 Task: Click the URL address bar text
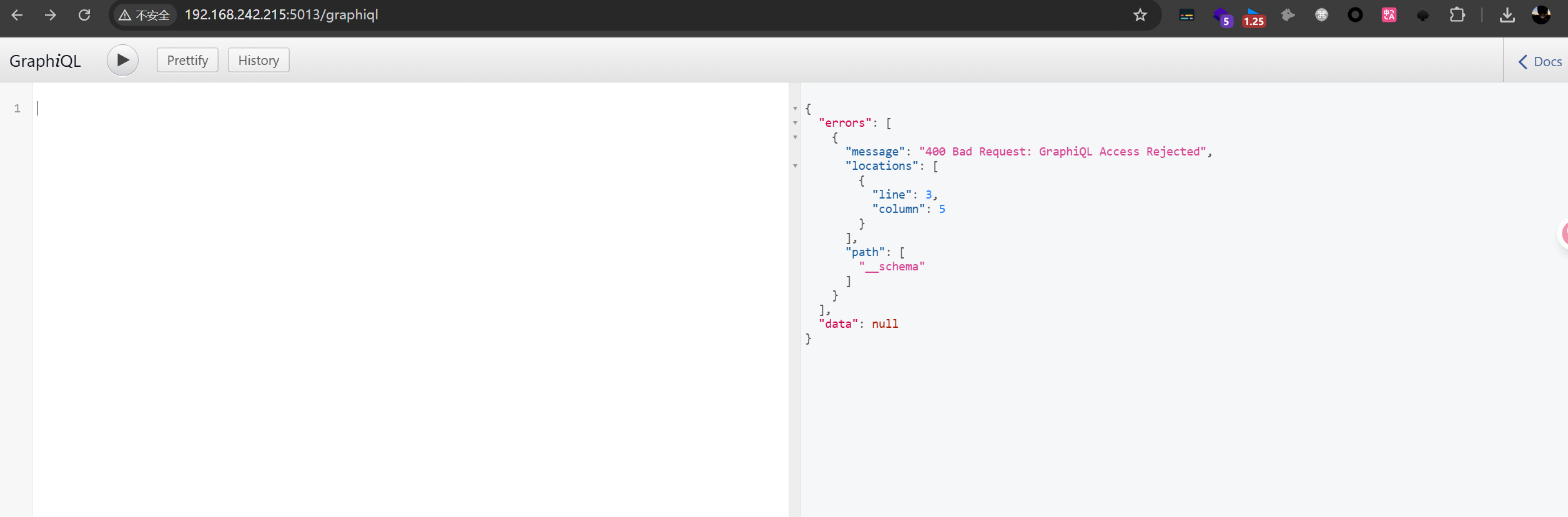(x=281, y=15)
